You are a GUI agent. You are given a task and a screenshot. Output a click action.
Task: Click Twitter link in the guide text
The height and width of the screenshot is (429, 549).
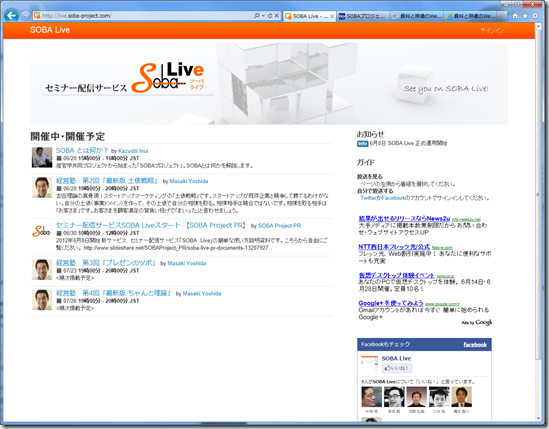click(x=369, y=198)
